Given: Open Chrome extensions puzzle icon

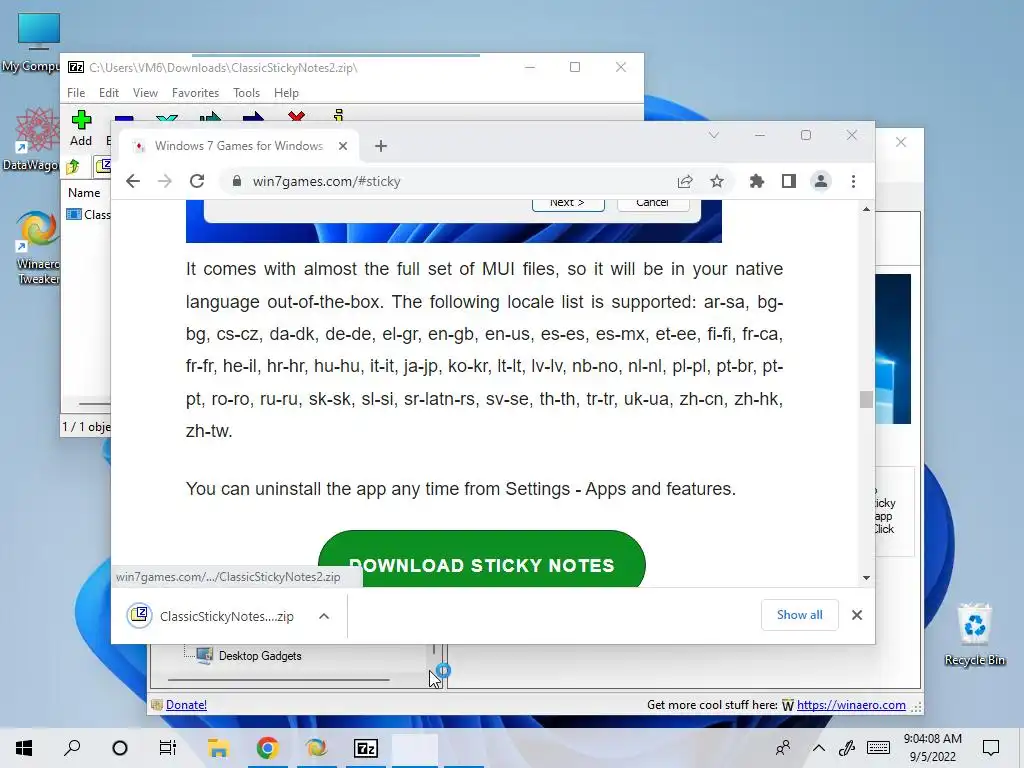Looking at the screenshot, I should 756,181.
